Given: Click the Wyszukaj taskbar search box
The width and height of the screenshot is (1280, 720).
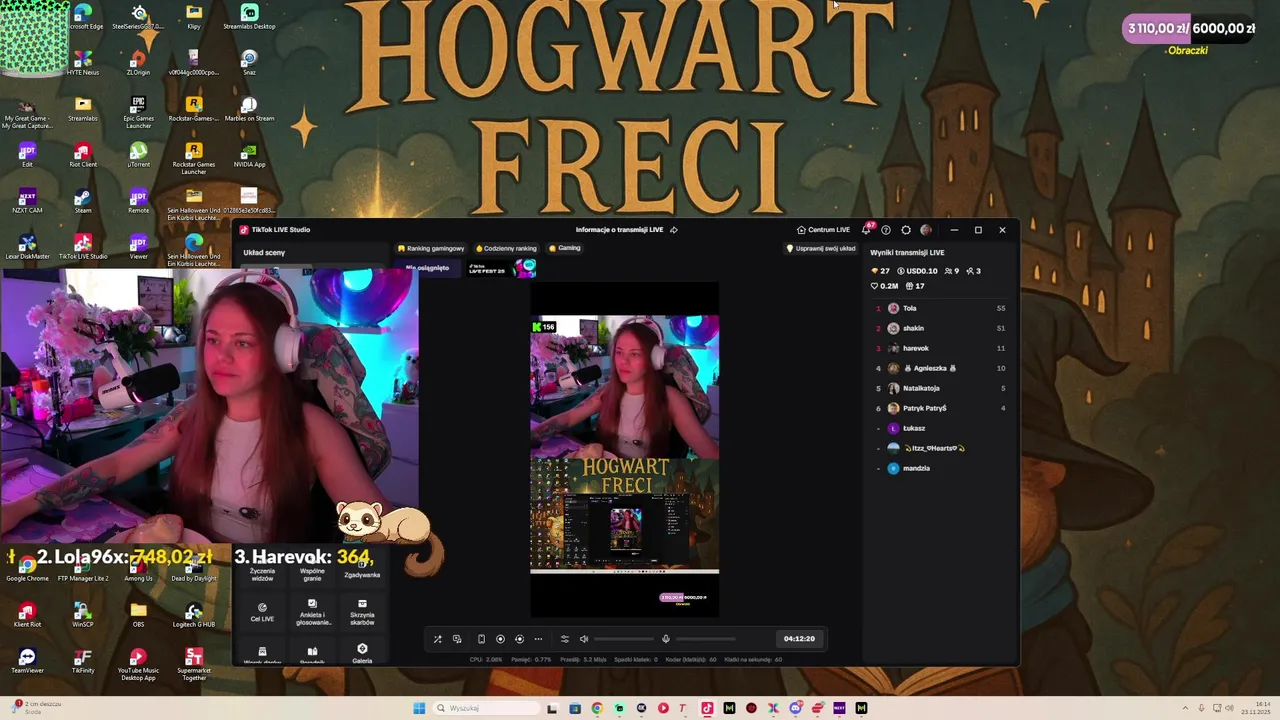Looking at the screenshot, I should click(x=485, y=708).
